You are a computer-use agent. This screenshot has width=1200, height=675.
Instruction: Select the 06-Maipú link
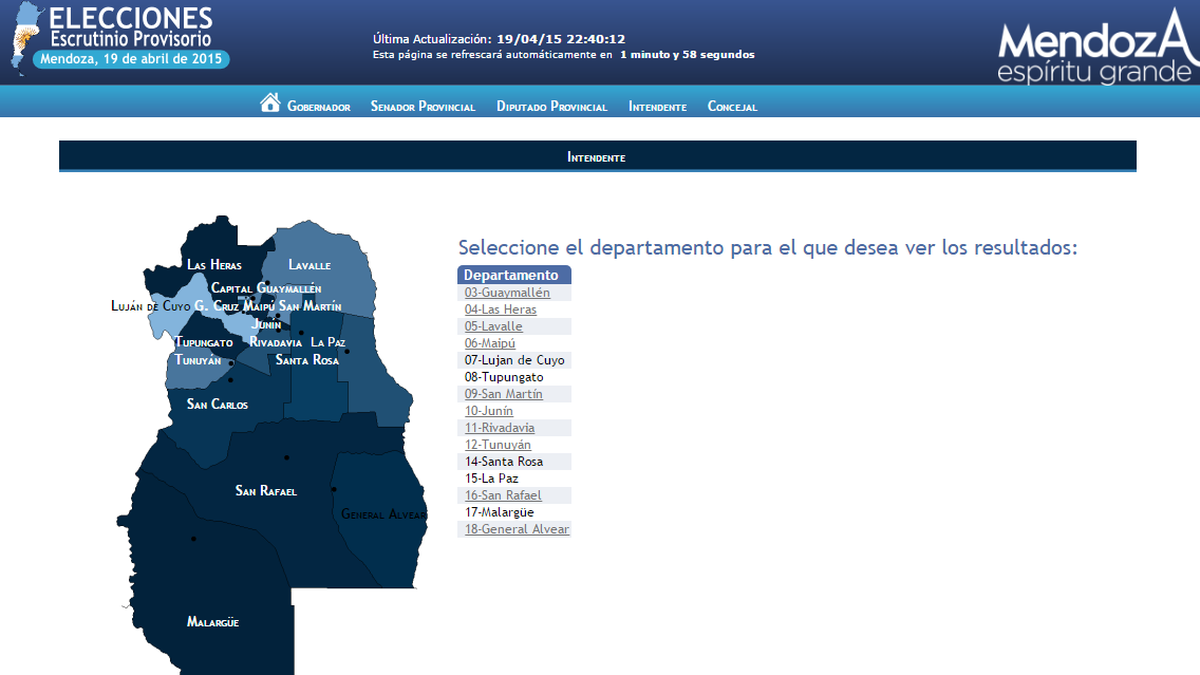[x=489, y=342]
